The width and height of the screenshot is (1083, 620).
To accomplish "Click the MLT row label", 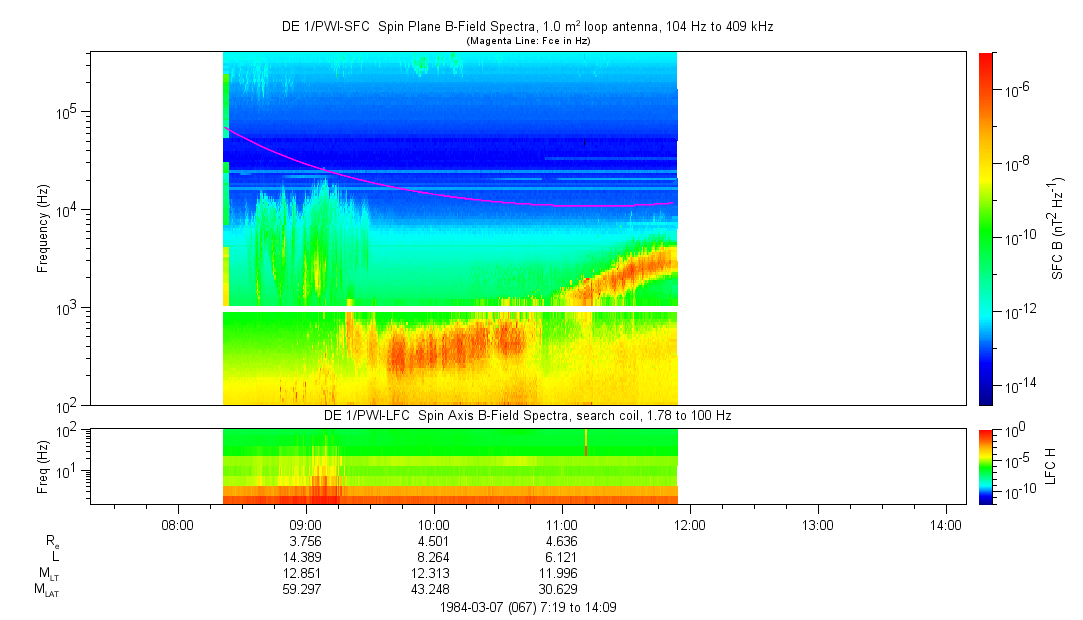I will point(45,574).
